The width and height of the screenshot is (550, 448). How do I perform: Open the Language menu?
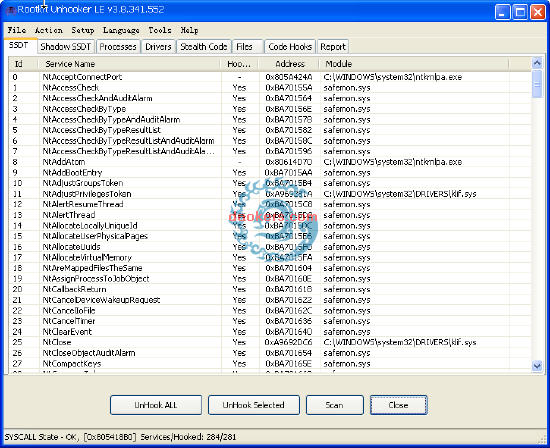point(121,30)
